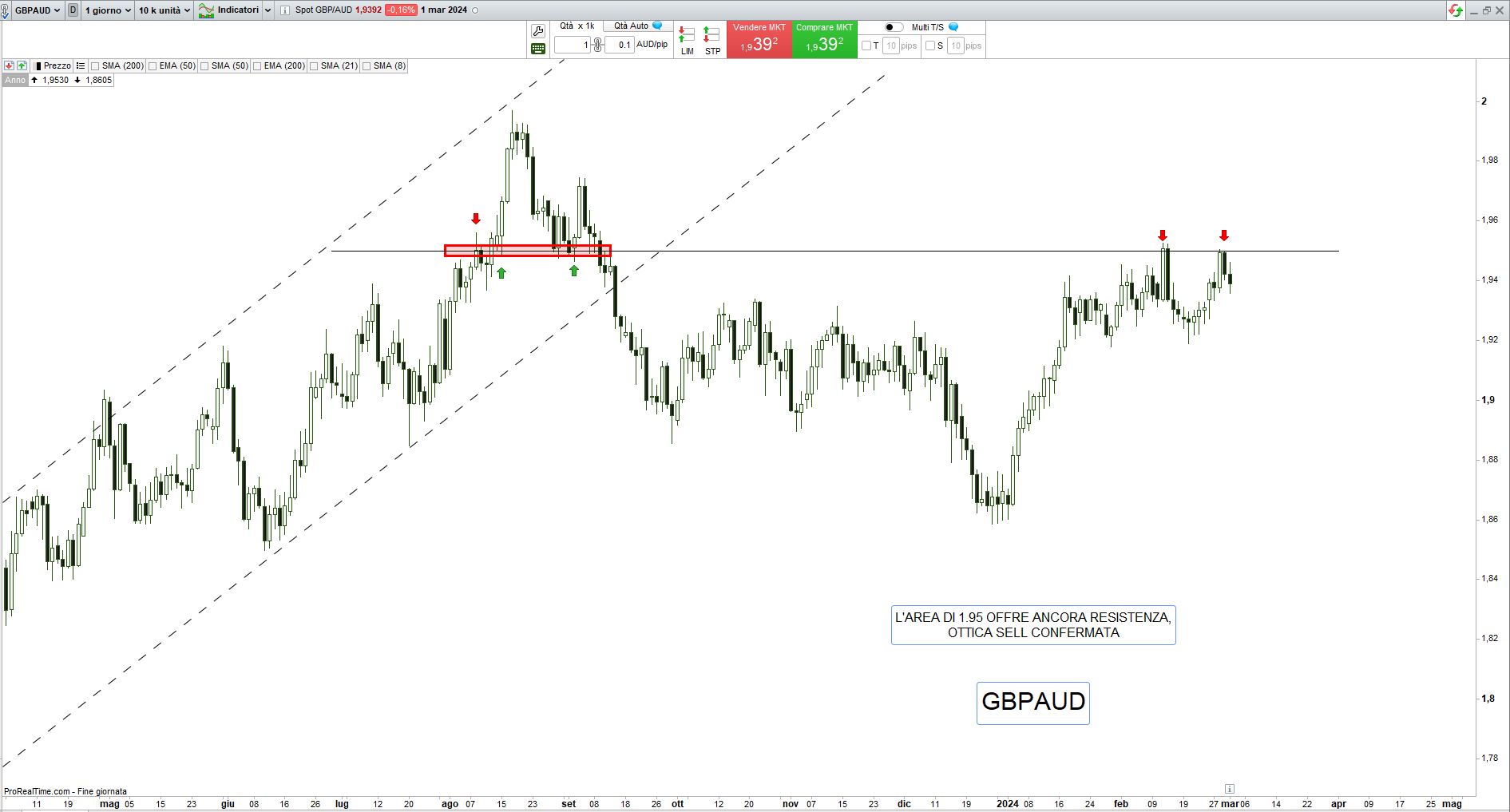Open the GBPAUD instrument dropdown

[38, 10]
